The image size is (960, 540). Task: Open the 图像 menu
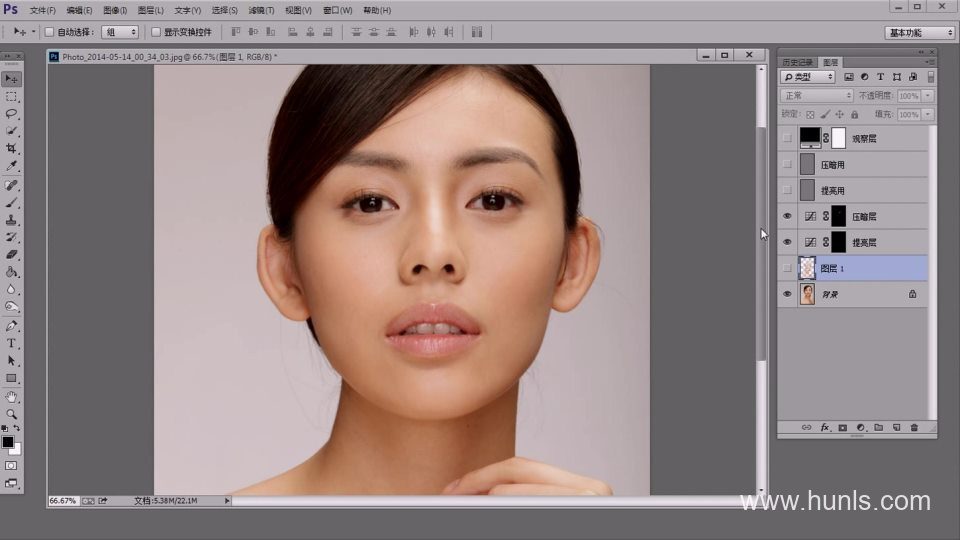tap(115, 10)
